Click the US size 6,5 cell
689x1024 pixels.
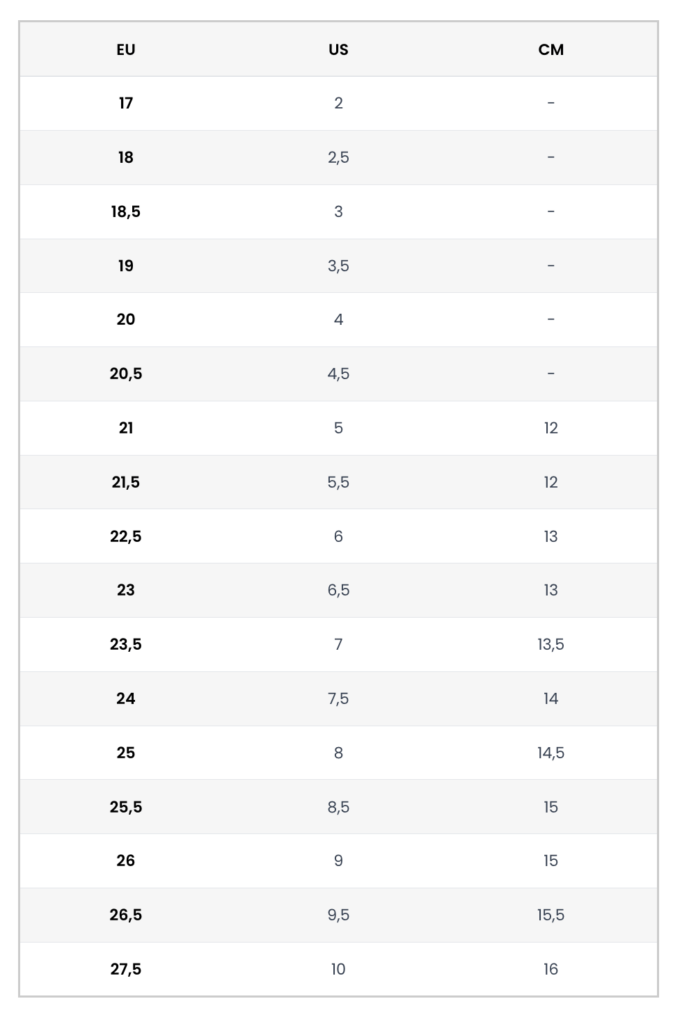coord(338,590)
